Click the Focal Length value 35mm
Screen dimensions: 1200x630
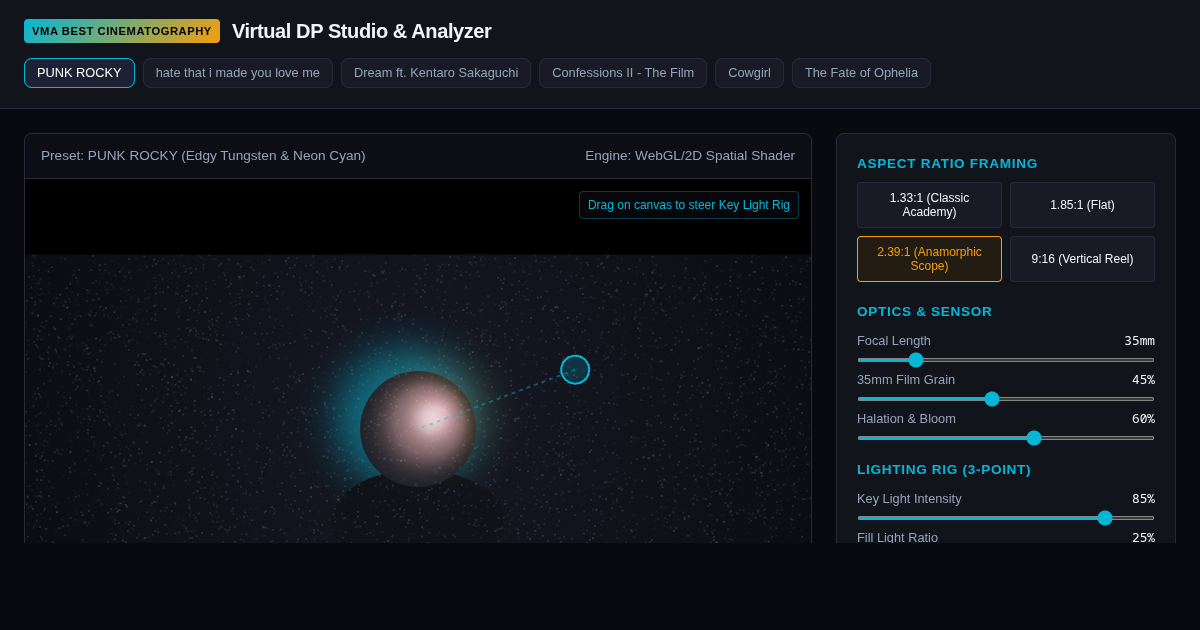tap(1139, 341)
